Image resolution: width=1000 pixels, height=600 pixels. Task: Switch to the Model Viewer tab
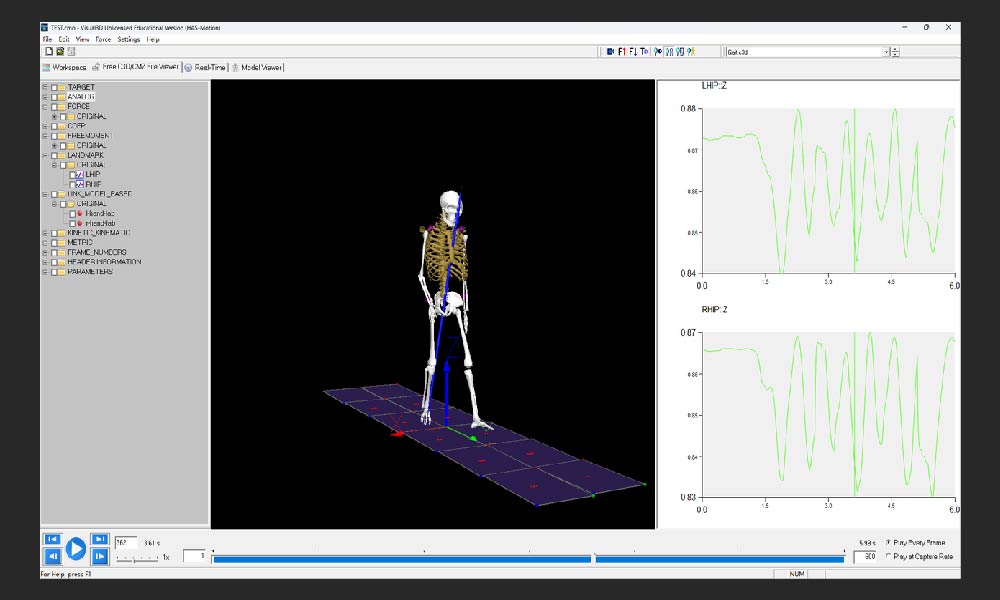click(x=258, y=67)
